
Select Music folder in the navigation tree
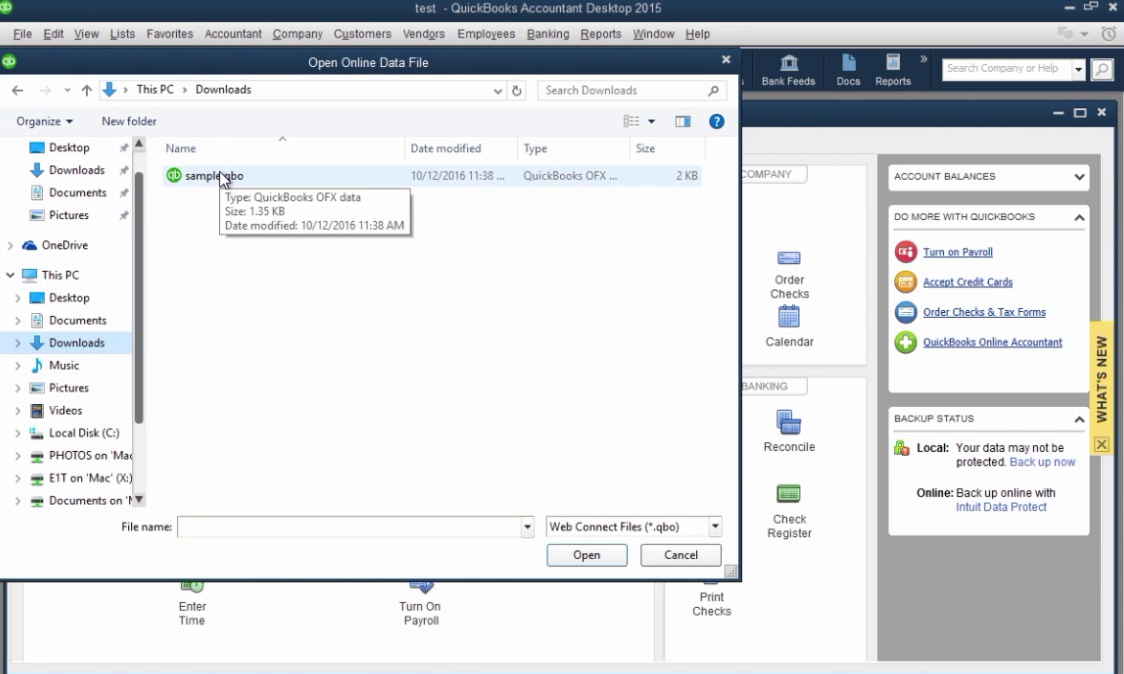[x=64, y=366]
